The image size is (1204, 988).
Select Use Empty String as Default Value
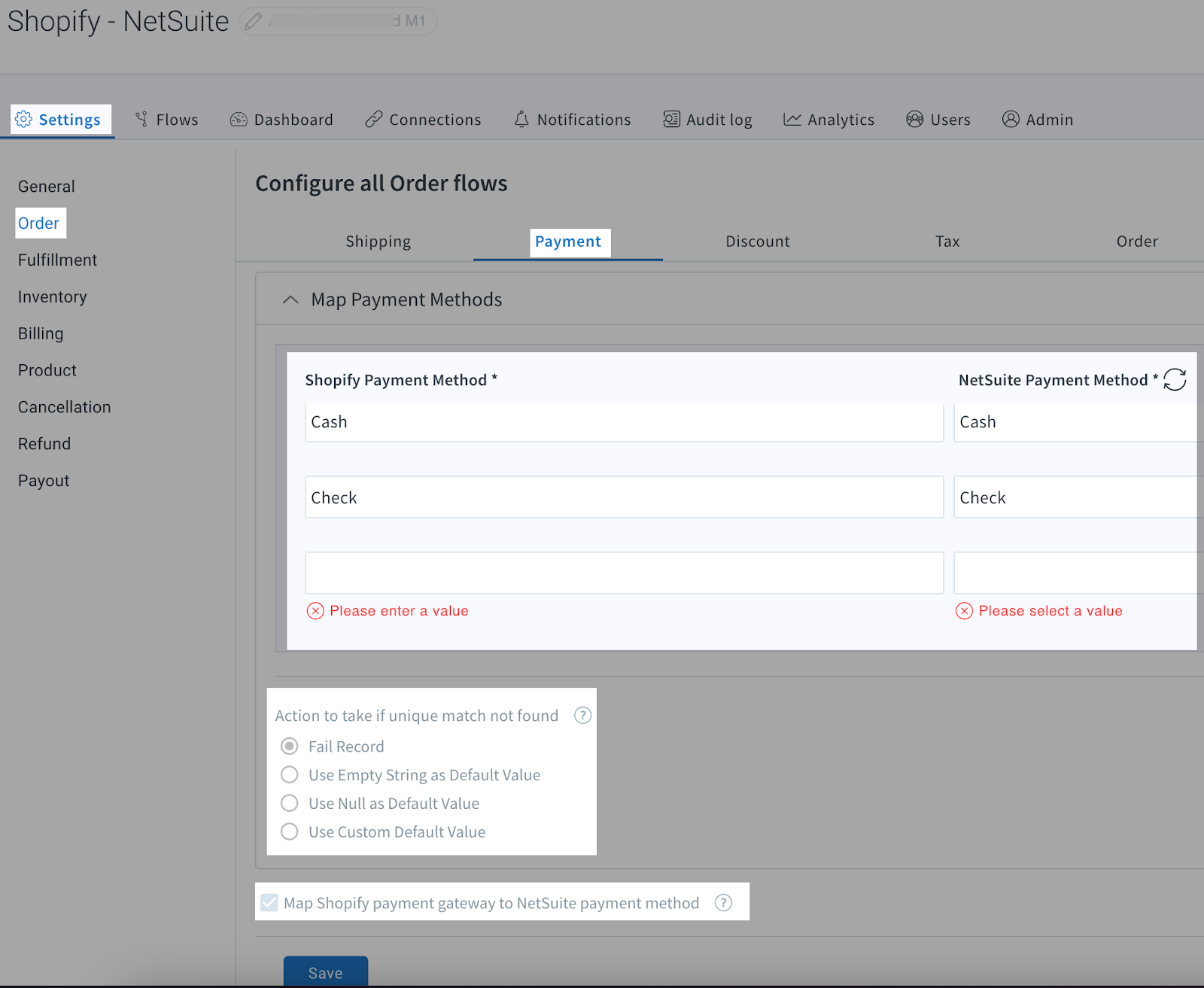click(x=289, y=775)
